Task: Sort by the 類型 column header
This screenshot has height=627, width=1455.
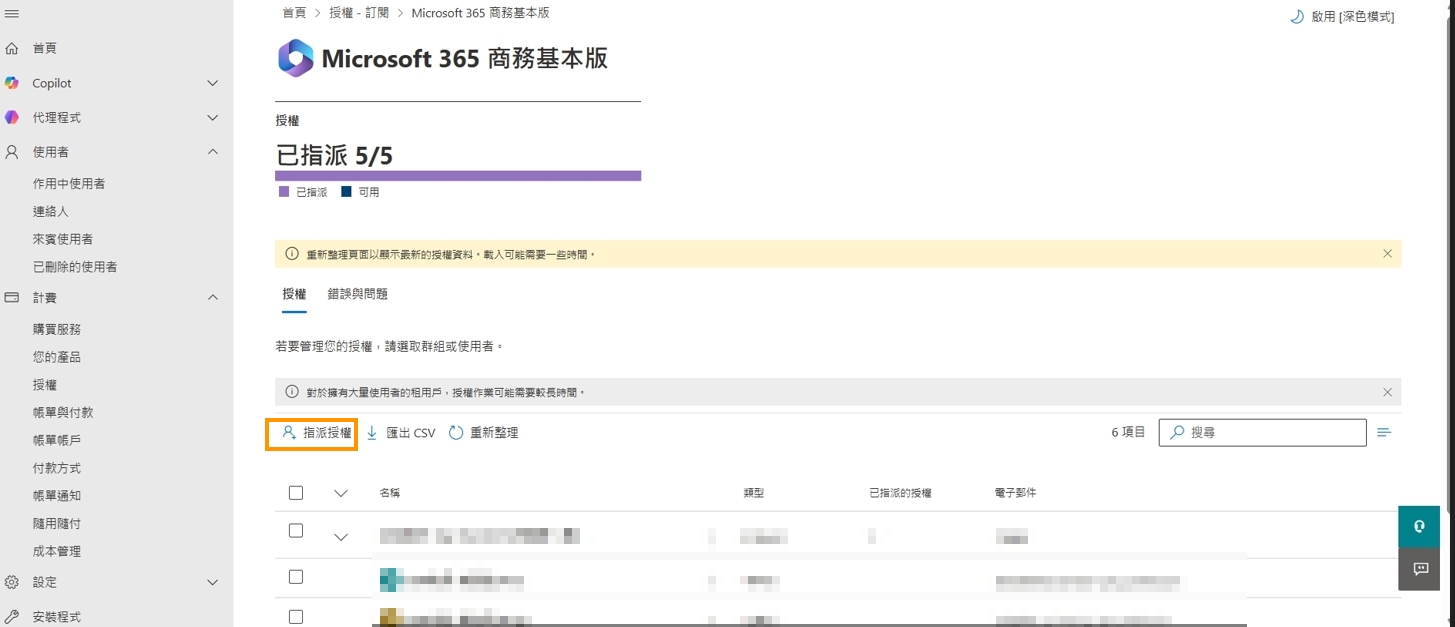Action: click(754, 493)
